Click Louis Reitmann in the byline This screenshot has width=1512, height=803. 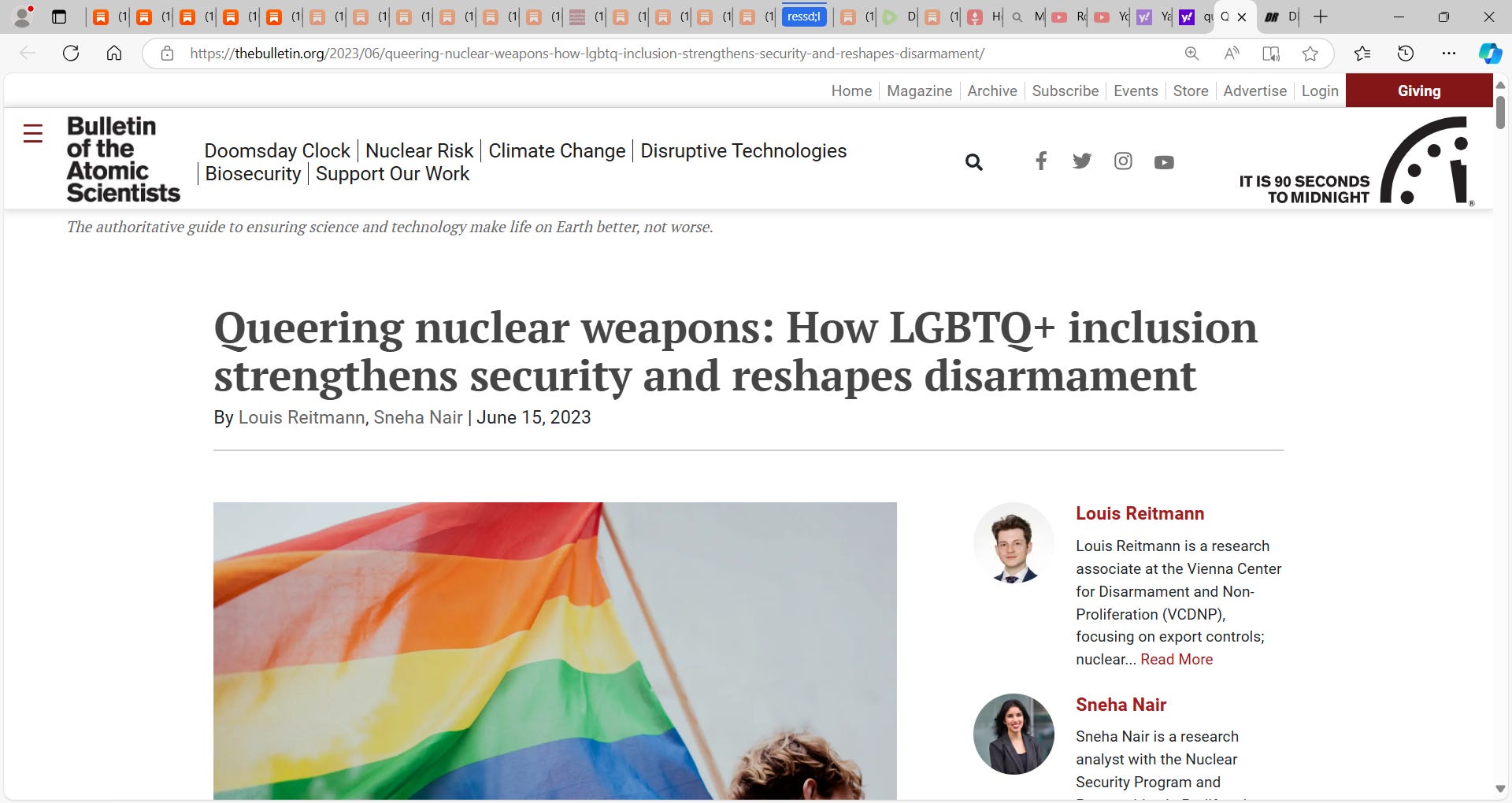[x=302, y=417]
